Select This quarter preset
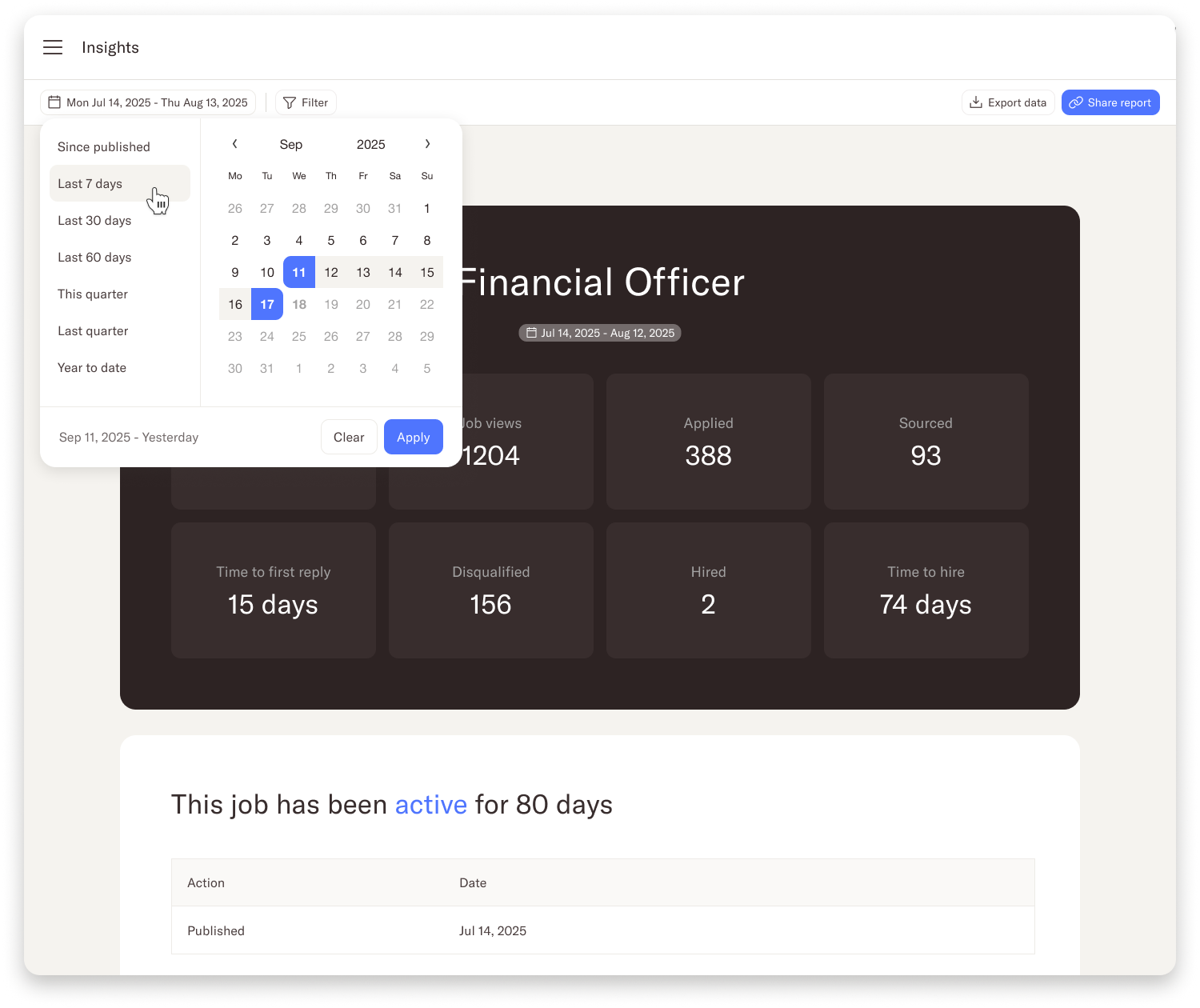This screenshot has width=1200, height=1008. click(x=120, y=294)
